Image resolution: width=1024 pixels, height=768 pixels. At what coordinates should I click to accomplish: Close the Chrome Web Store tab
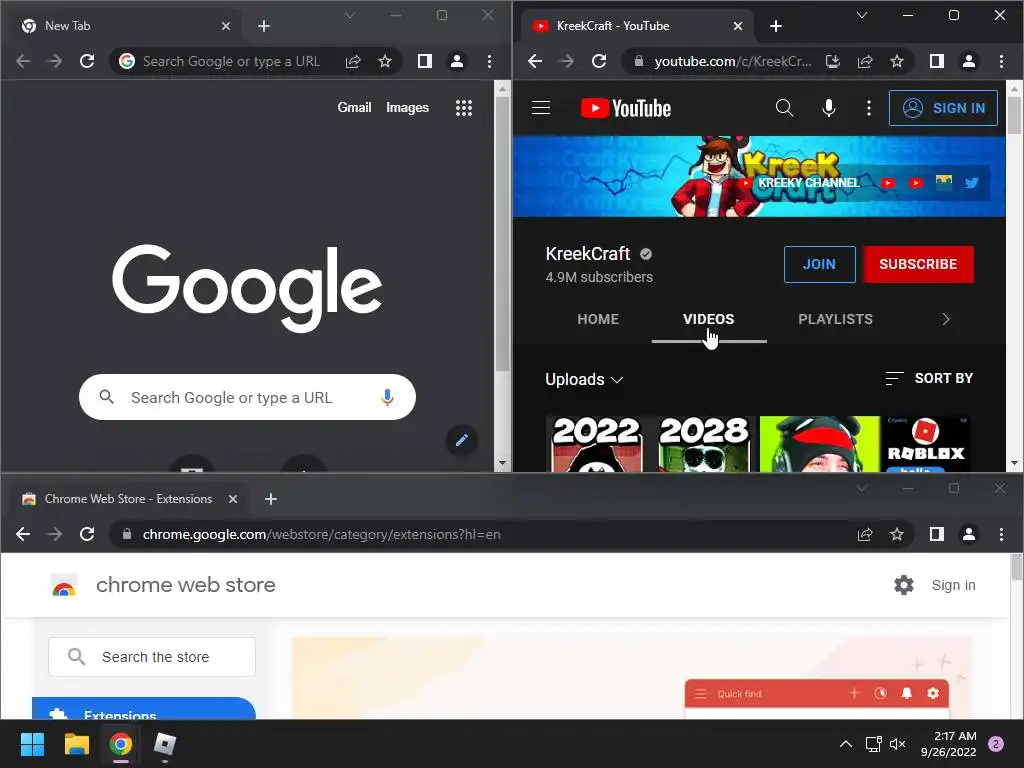(232, 499)
